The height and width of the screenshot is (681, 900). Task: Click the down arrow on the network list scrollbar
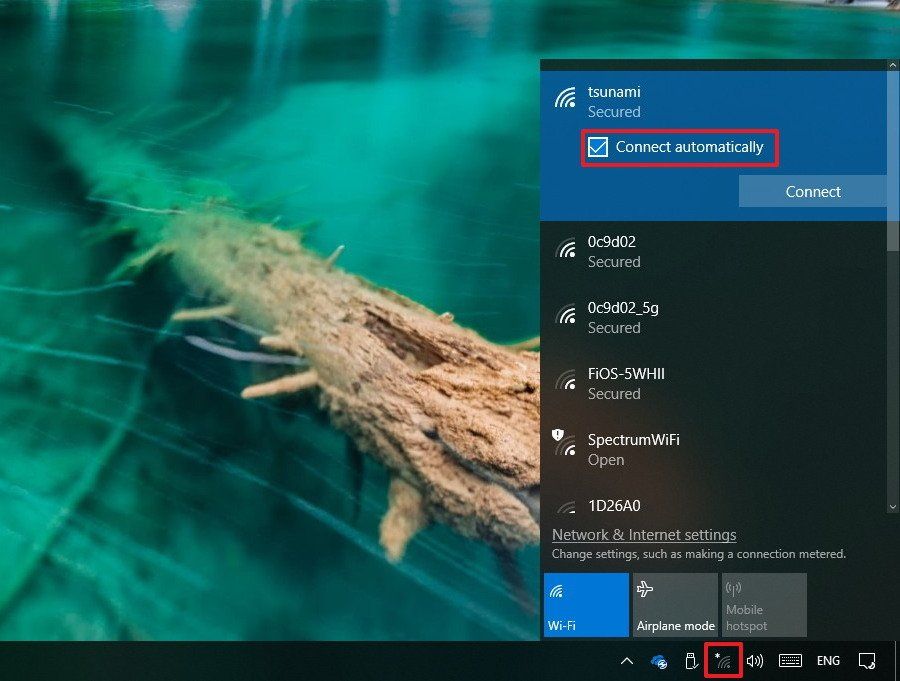point(893,506)
